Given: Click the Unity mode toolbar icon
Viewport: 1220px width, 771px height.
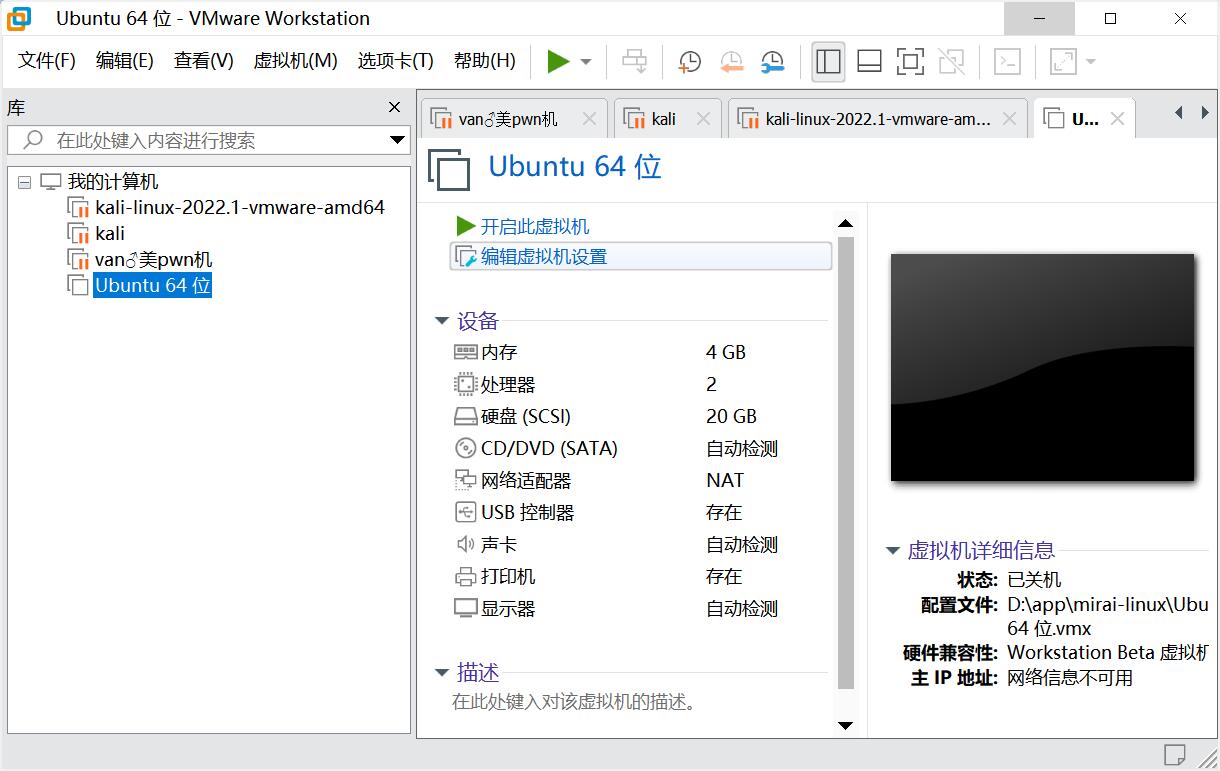Looking at the screenshot, I should (x=951, y=62).
